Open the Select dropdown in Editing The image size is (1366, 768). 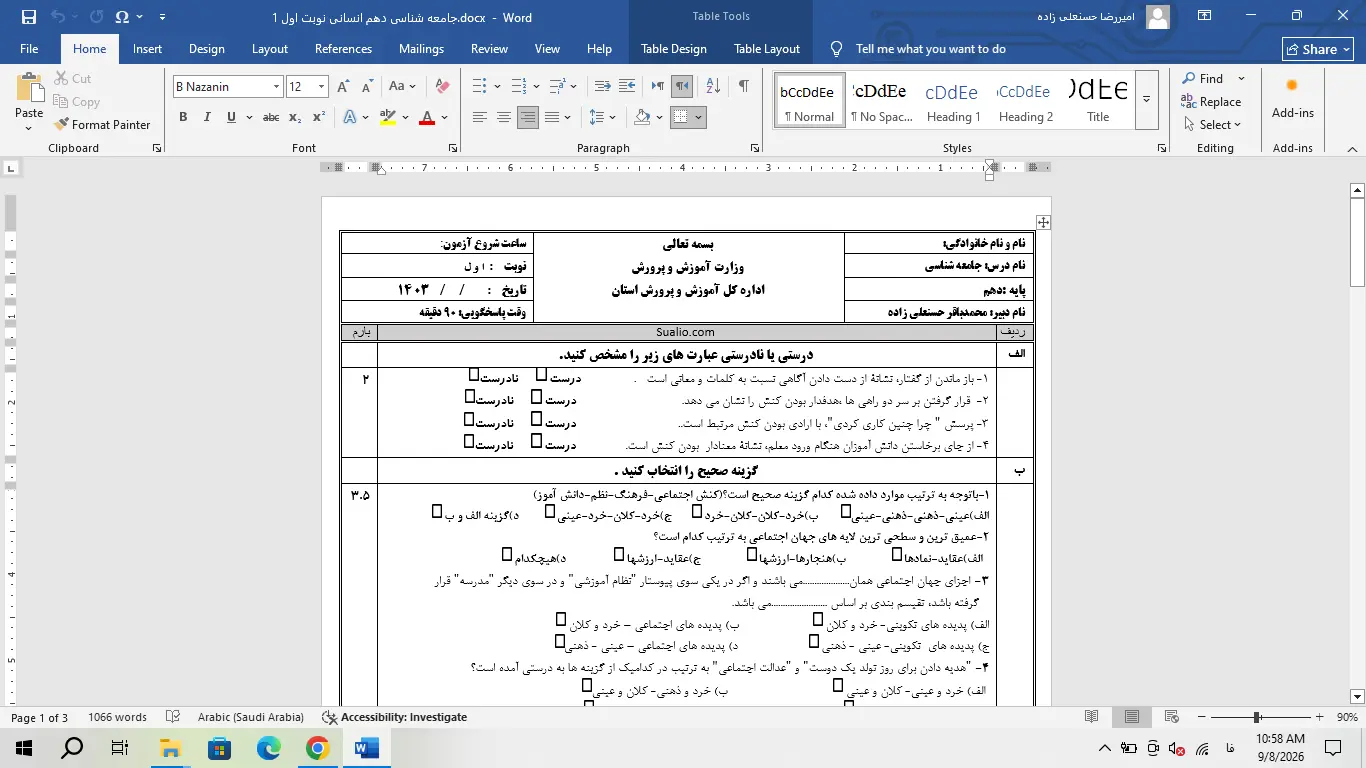click(1212, 125)
